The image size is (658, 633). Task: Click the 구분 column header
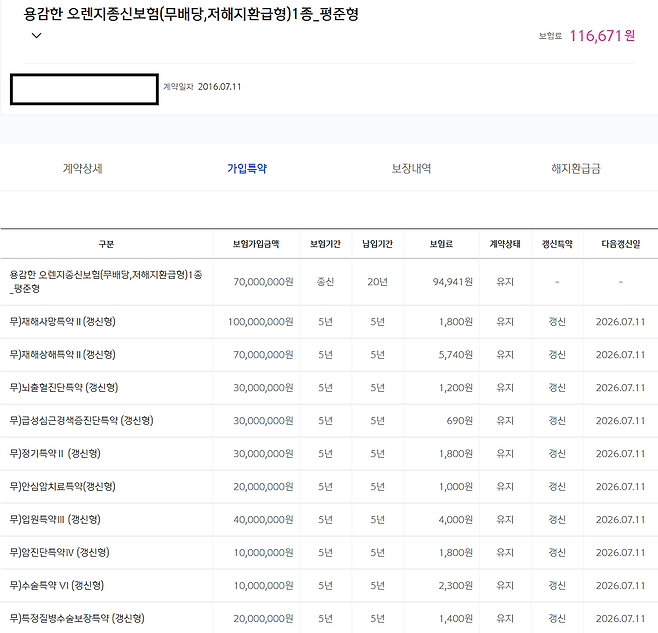(106, 244)
